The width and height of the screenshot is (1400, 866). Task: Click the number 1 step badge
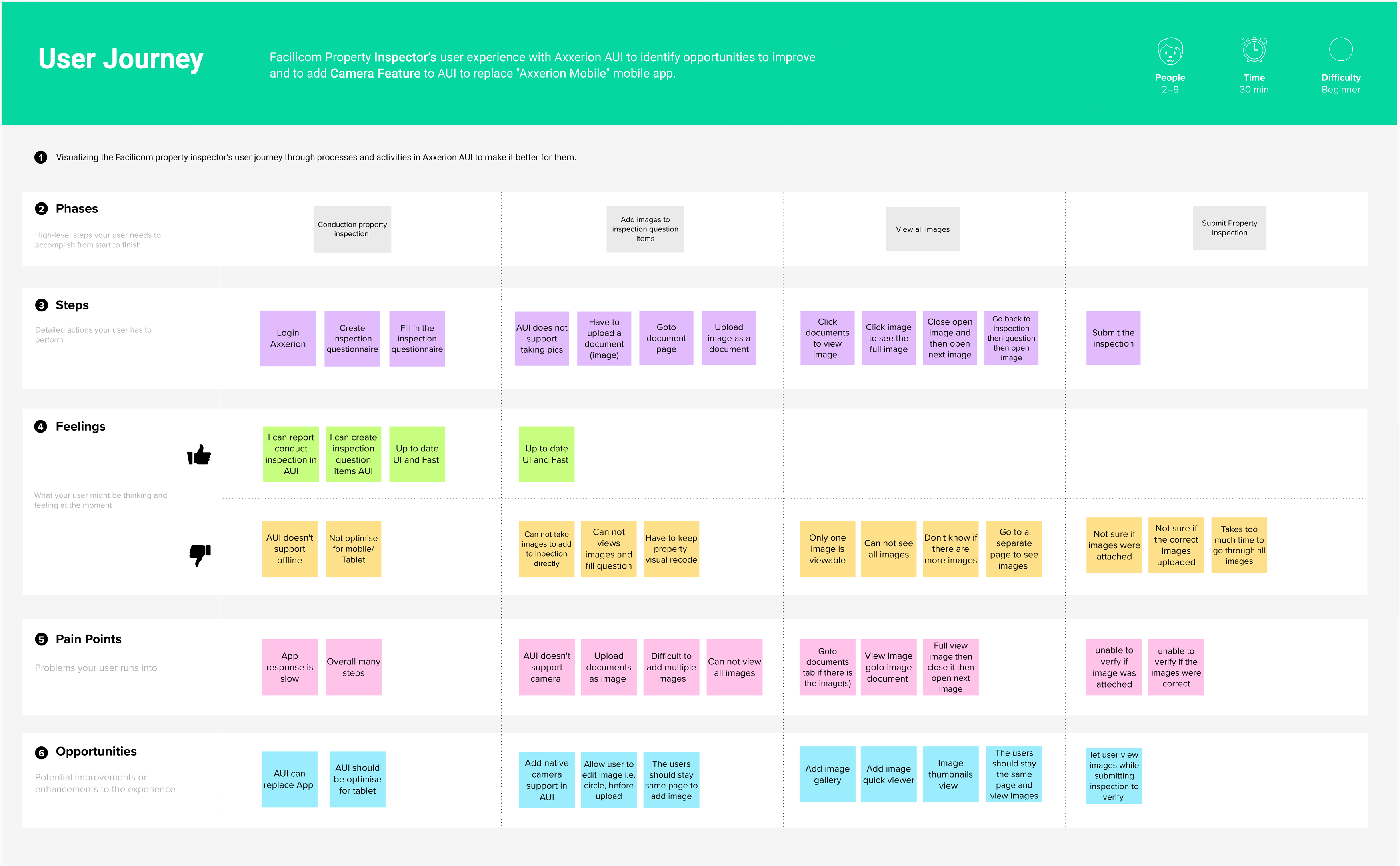coord(41,158)
